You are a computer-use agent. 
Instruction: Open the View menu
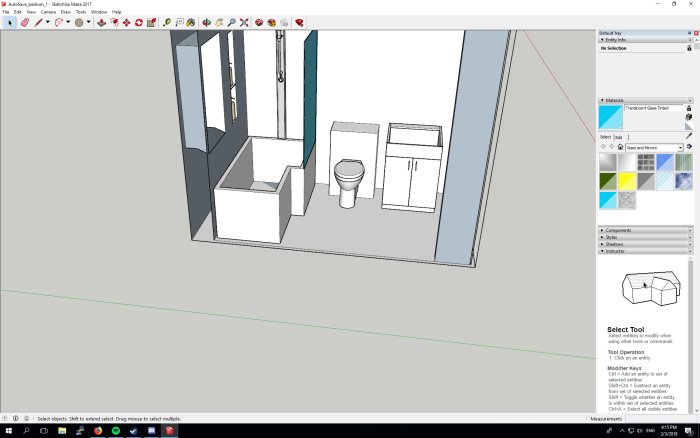coord(31,12)
